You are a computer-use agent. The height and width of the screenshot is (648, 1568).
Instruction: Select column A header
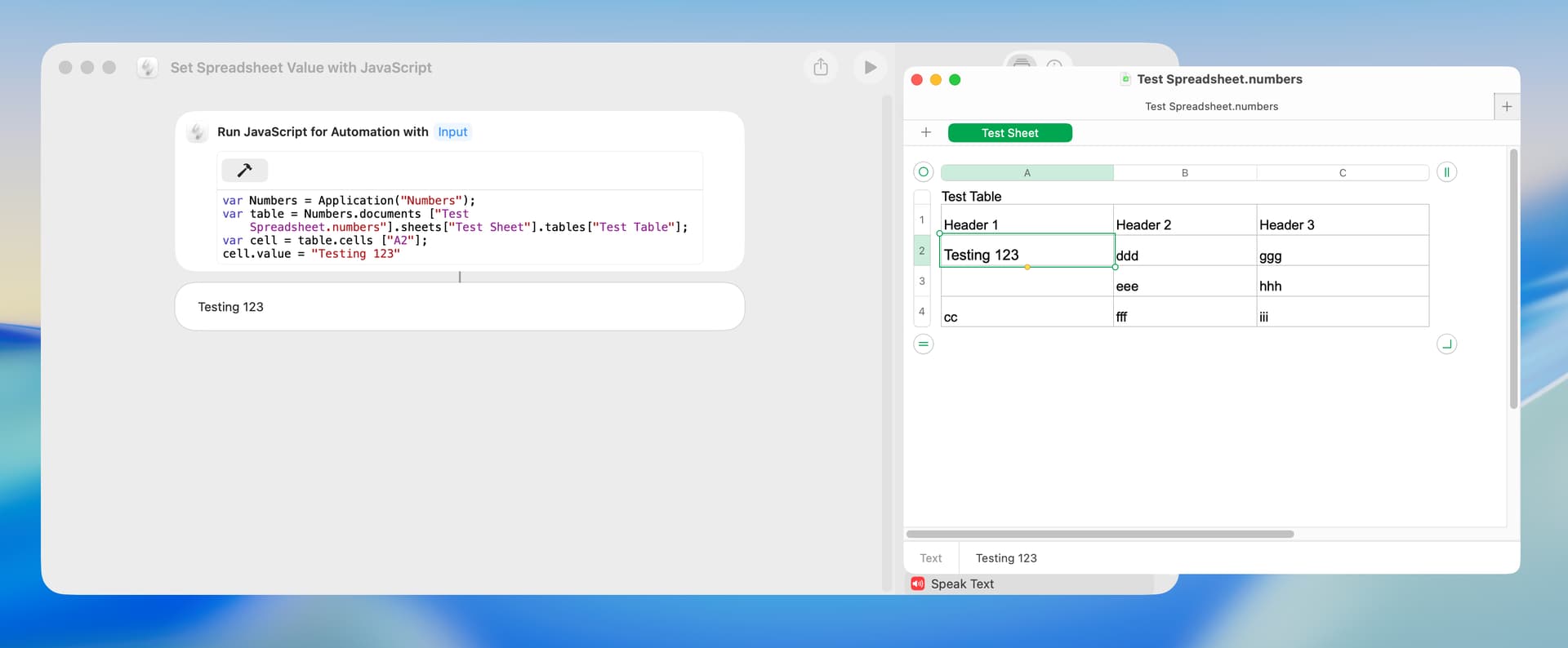[1027, 173]
